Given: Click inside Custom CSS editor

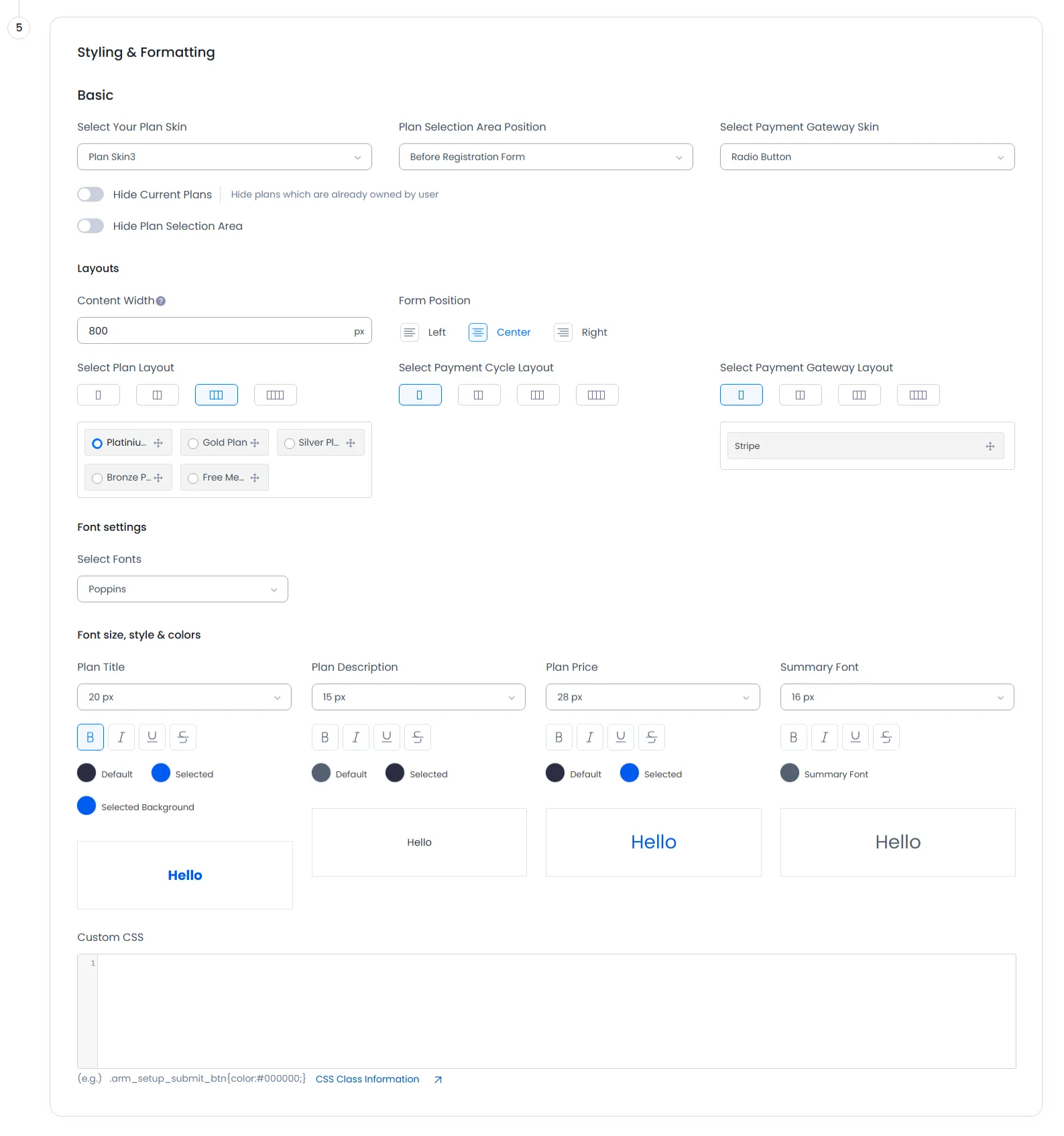Looking at the screenshot, I should 556,1011.
